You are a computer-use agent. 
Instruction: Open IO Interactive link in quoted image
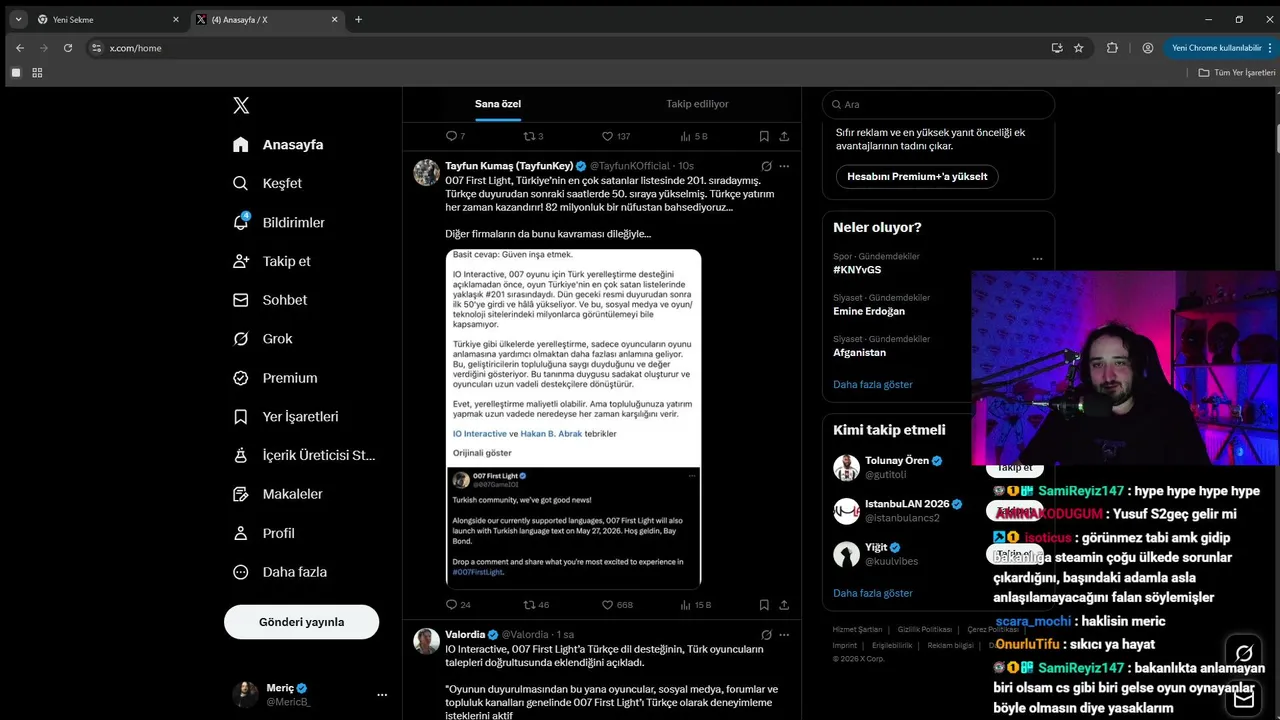click(x=480, y=434)
